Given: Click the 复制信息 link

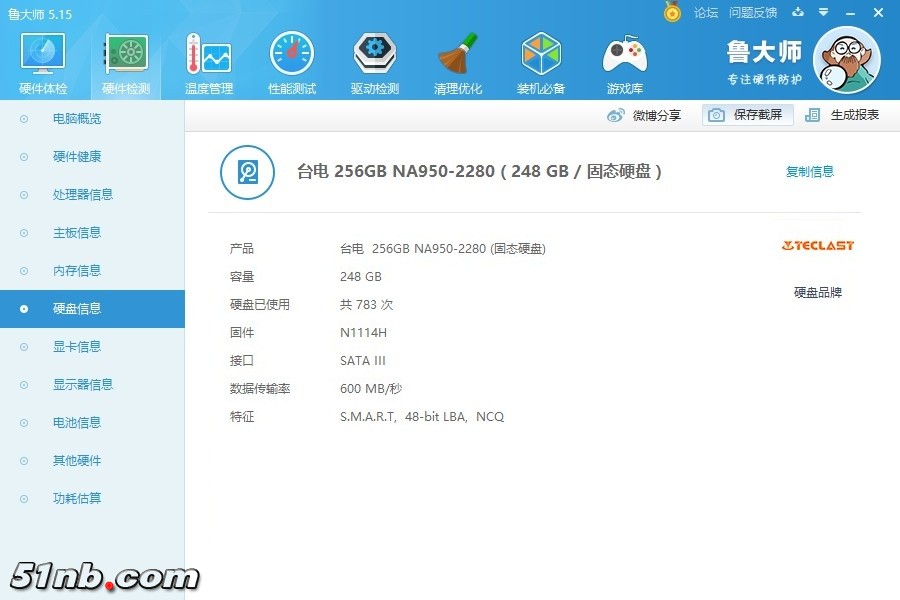Looking at the screenshot, I should coord(809,172).
